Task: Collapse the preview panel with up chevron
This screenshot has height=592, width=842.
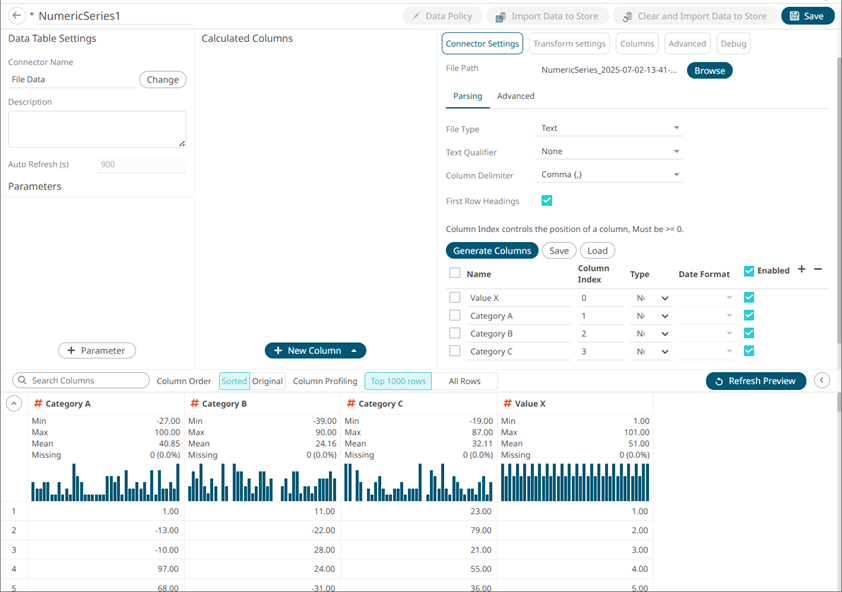Action: [x=14, y=404]
